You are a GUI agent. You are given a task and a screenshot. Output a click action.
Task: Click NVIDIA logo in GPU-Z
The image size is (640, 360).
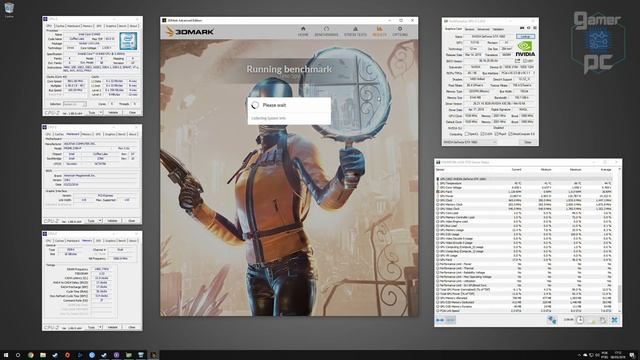(x=525, y=49)
